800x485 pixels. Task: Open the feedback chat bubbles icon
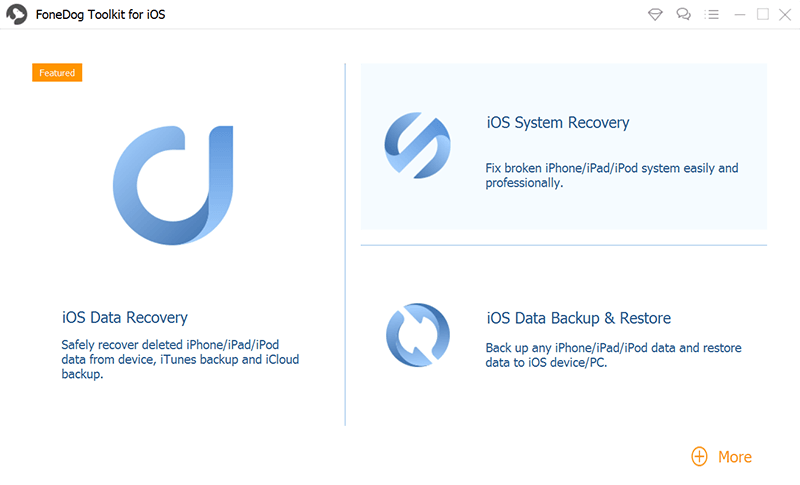683,14
